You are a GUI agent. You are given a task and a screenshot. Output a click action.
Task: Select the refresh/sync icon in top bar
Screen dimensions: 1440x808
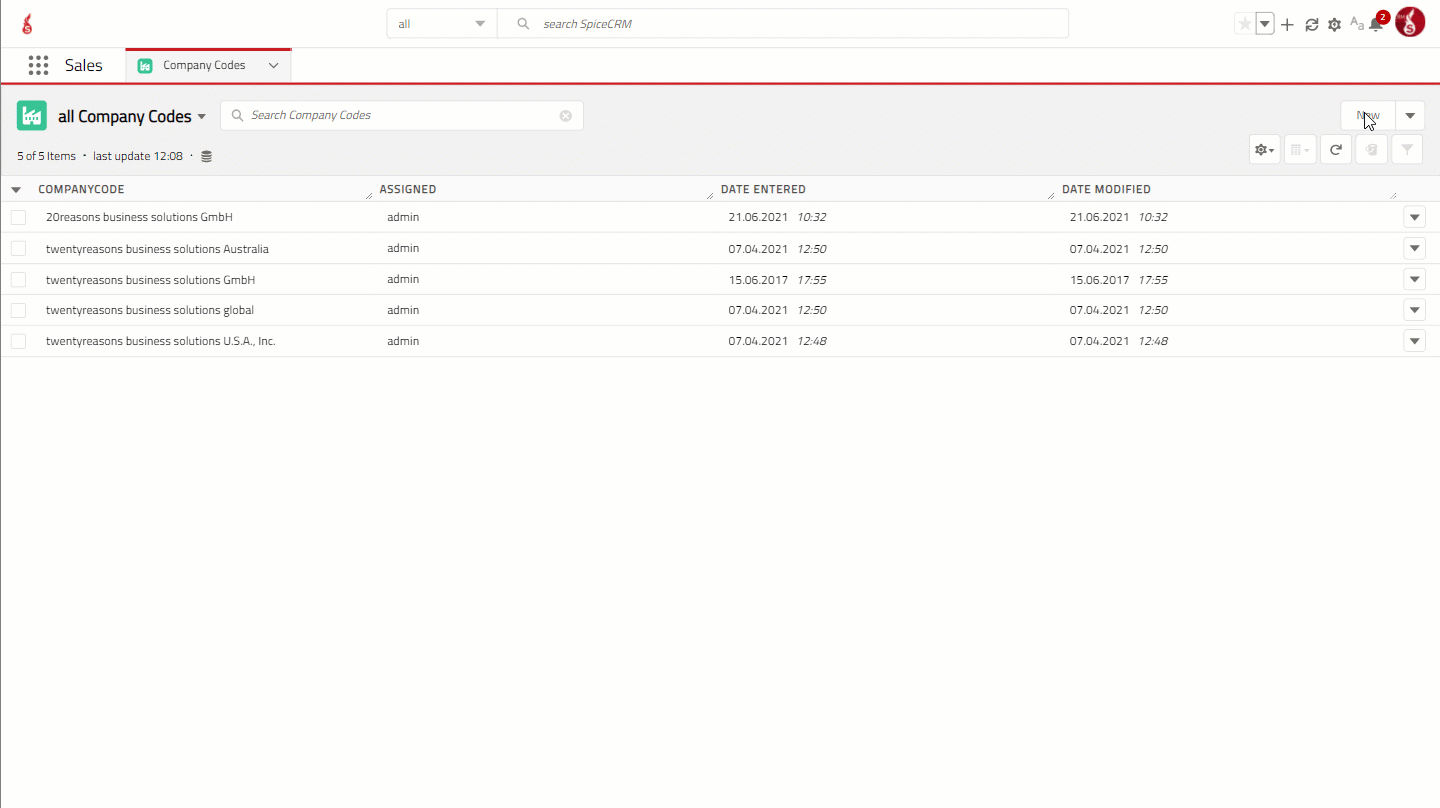coord(1311,23)
